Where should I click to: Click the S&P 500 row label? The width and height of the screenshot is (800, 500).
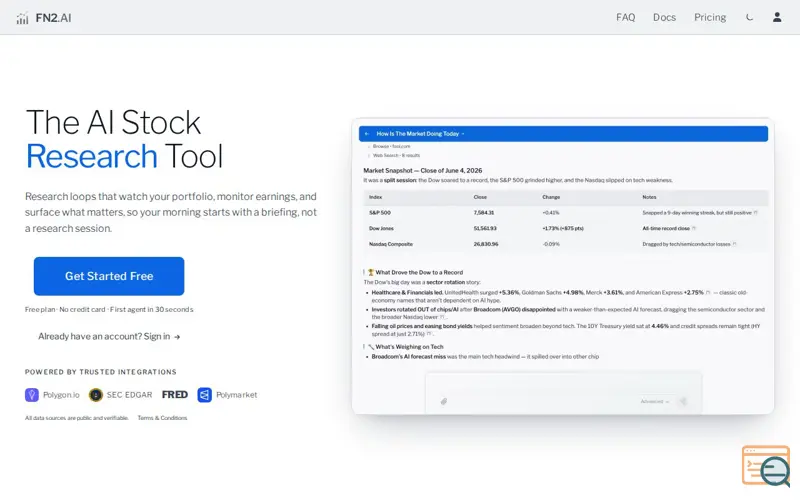click(x=380, y=213)
